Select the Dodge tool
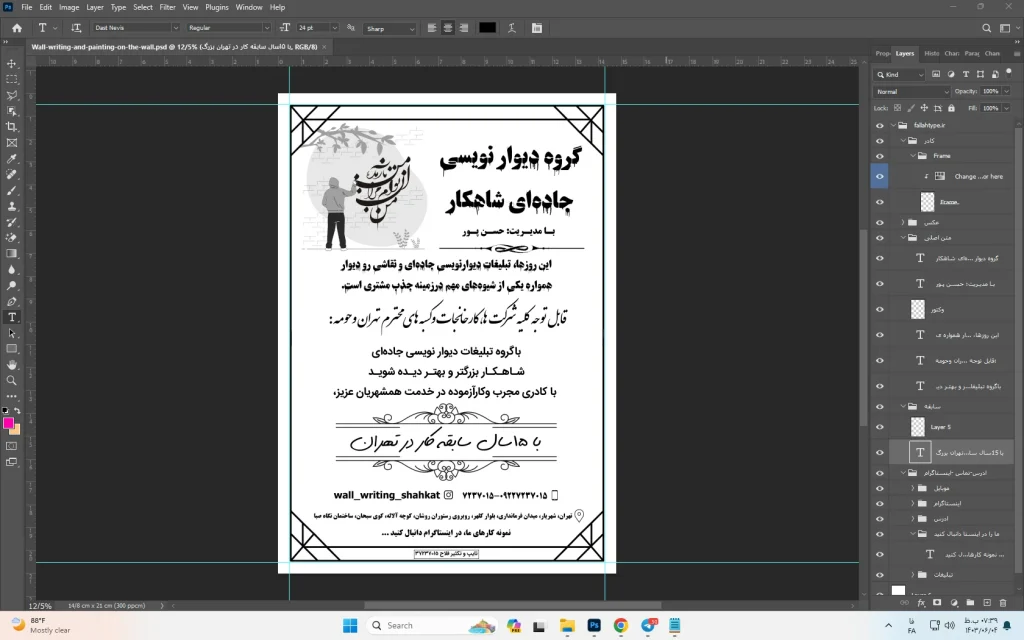This screenshot has height=640, width=1024. (12, 285)
